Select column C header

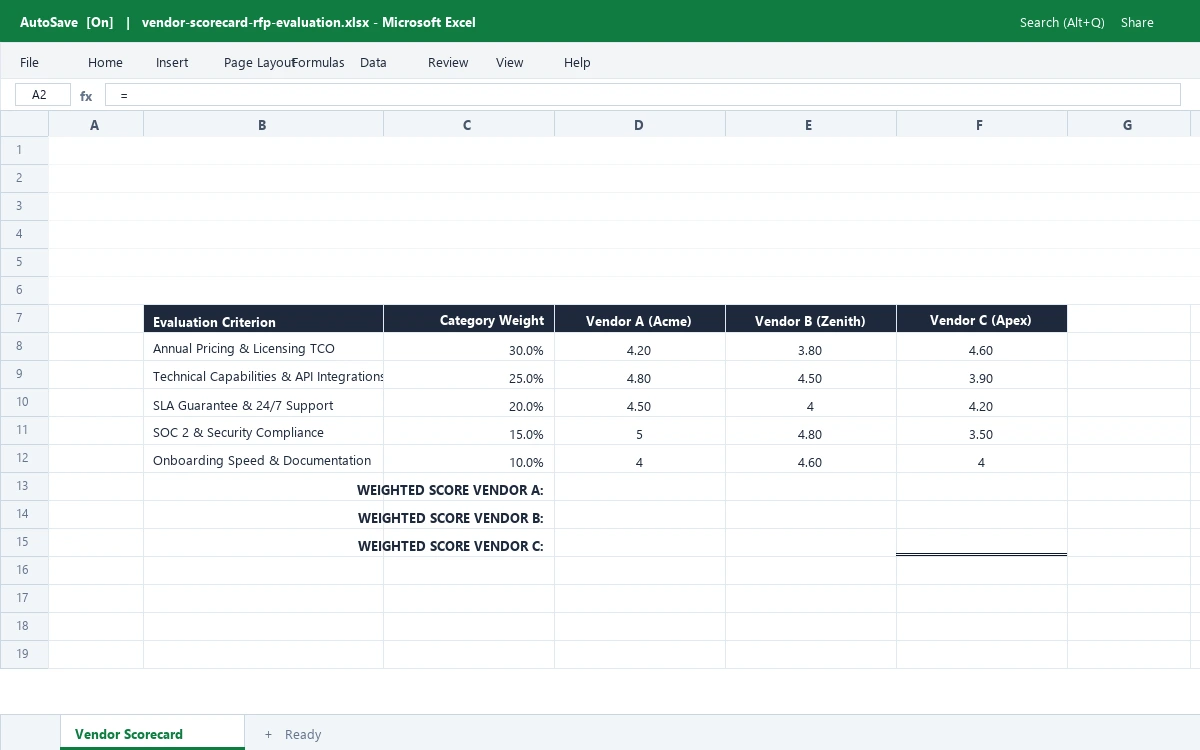pyautogui.click(x=467, y=125)
